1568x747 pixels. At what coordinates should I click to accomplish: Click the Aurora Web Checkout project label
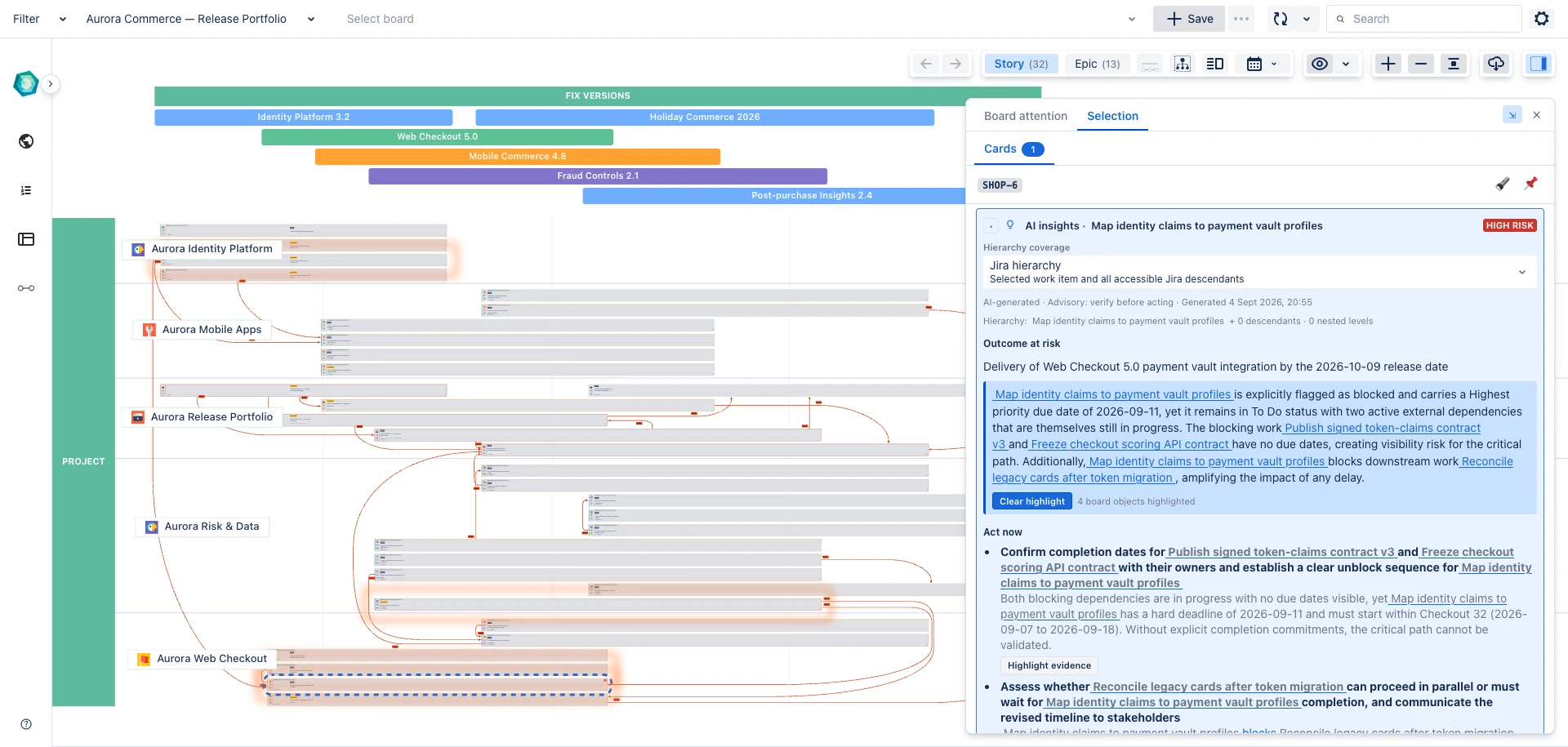coord(203,659)
